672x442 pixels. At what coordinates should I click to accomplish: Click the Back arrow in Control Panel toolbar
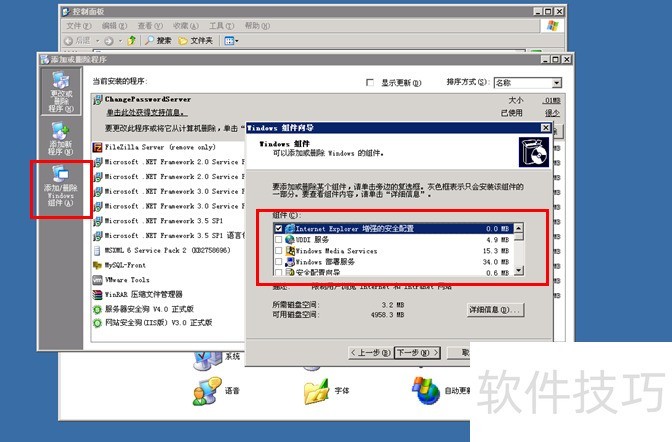[68, 41]
